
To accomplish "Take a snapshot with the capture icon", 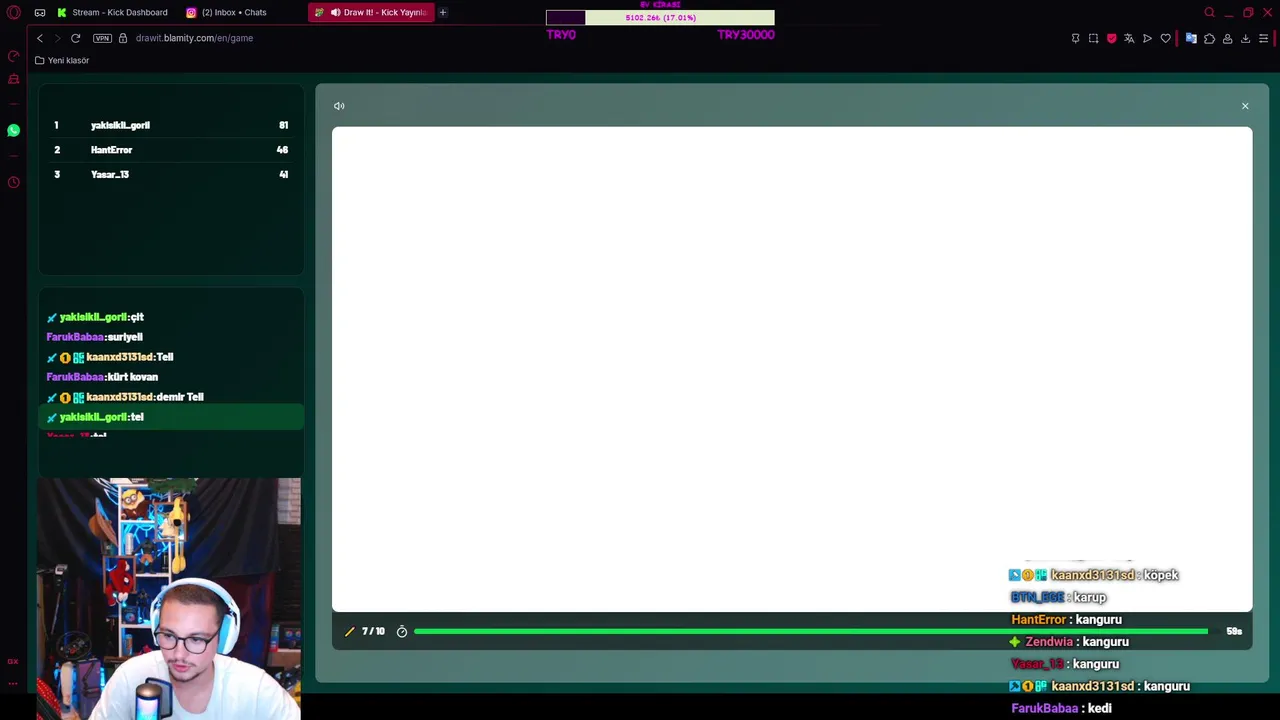I will [1093, 38].
